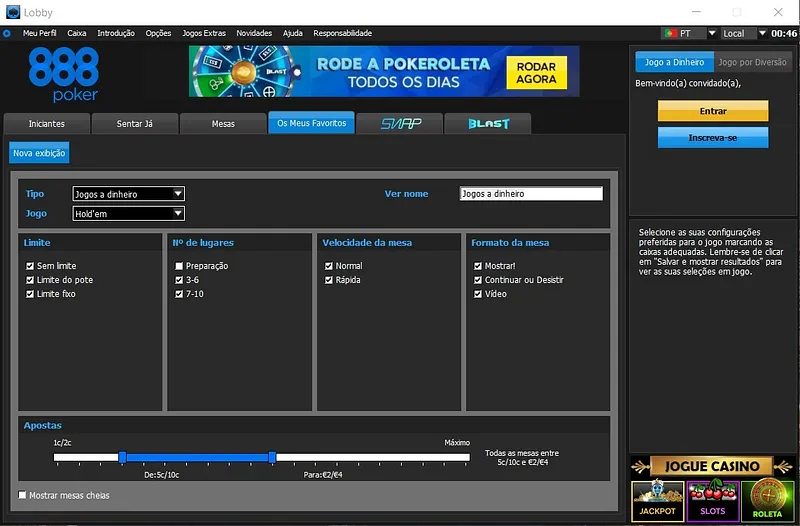Enable the Preparação seats checkbox
The width and height of the screenshot is (800, 526).
pyautogui.click(x=179, y=266)
